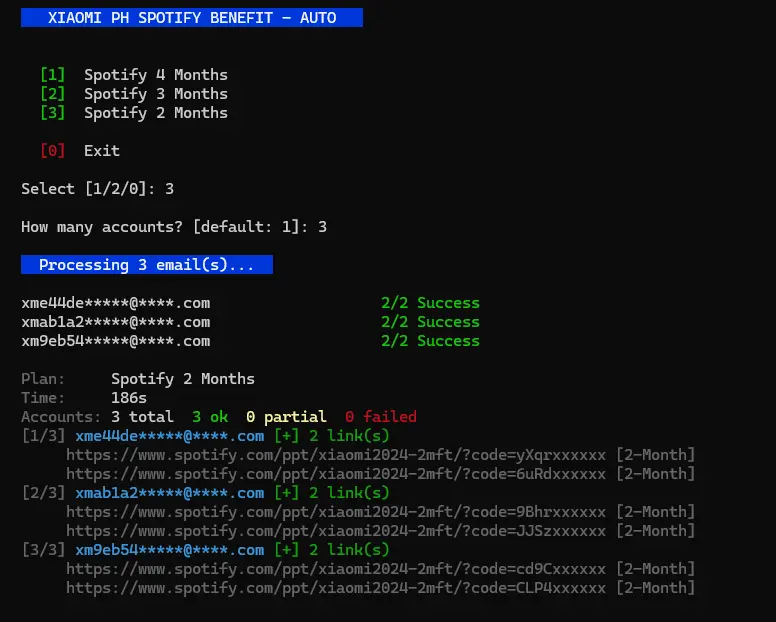The width and height of the screenshot is (776, 622).
Task: Click the blue xme44de email in results
Action: [169, 436]
